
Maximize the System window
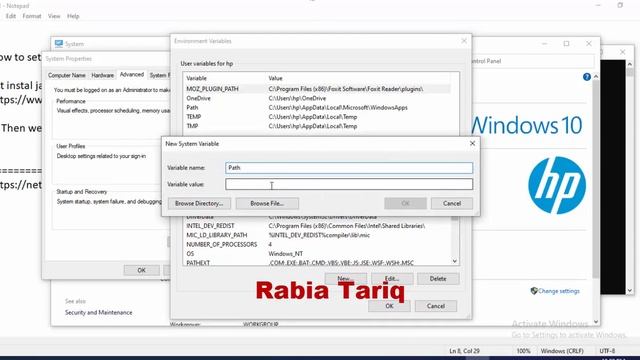[x=566, y=44]
